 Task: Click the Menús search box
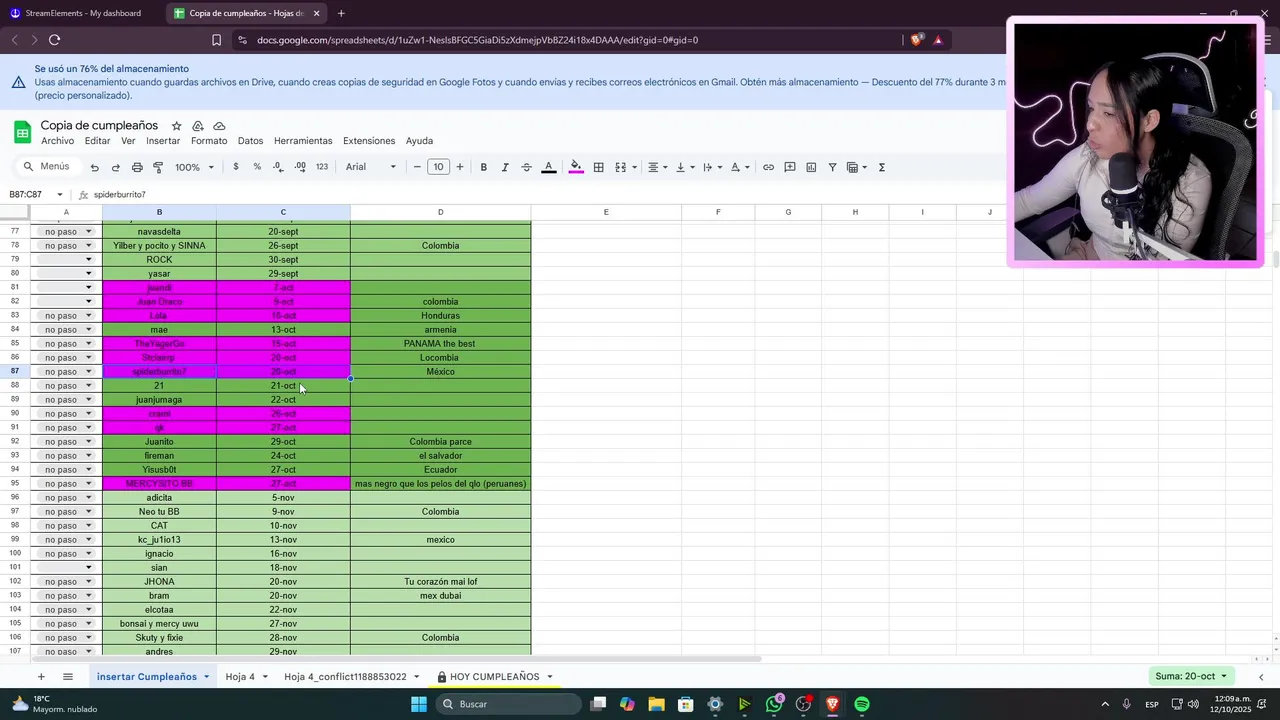pos(47,167)
